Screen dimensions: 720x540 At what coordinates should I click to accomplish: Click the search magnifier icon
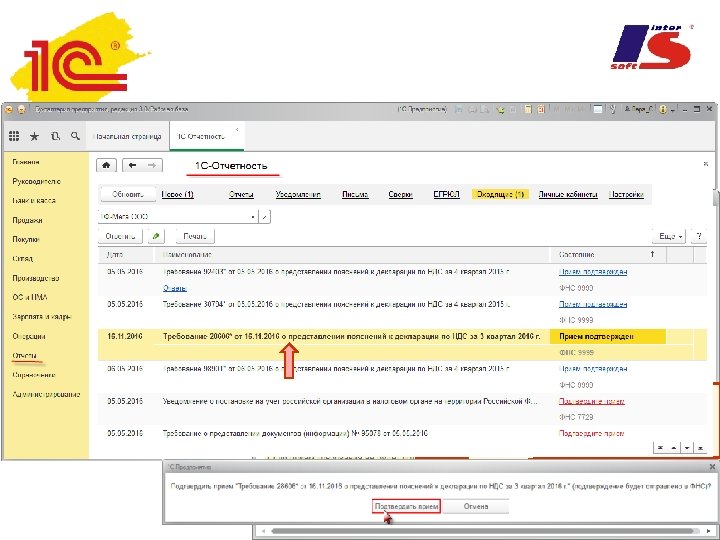coord(75,136)
